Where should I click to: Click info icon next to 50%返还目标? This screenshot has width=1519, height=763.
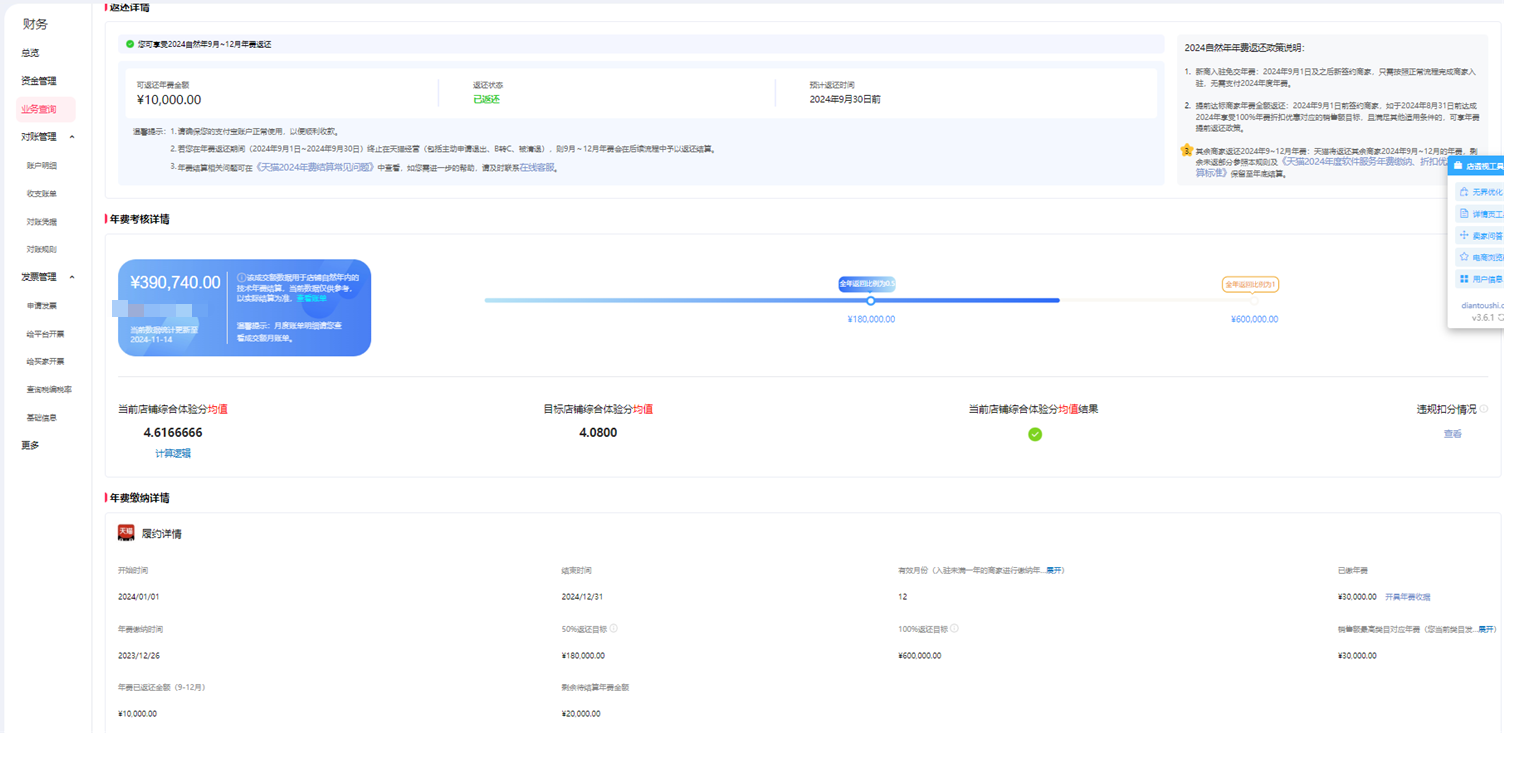(613, 629)
